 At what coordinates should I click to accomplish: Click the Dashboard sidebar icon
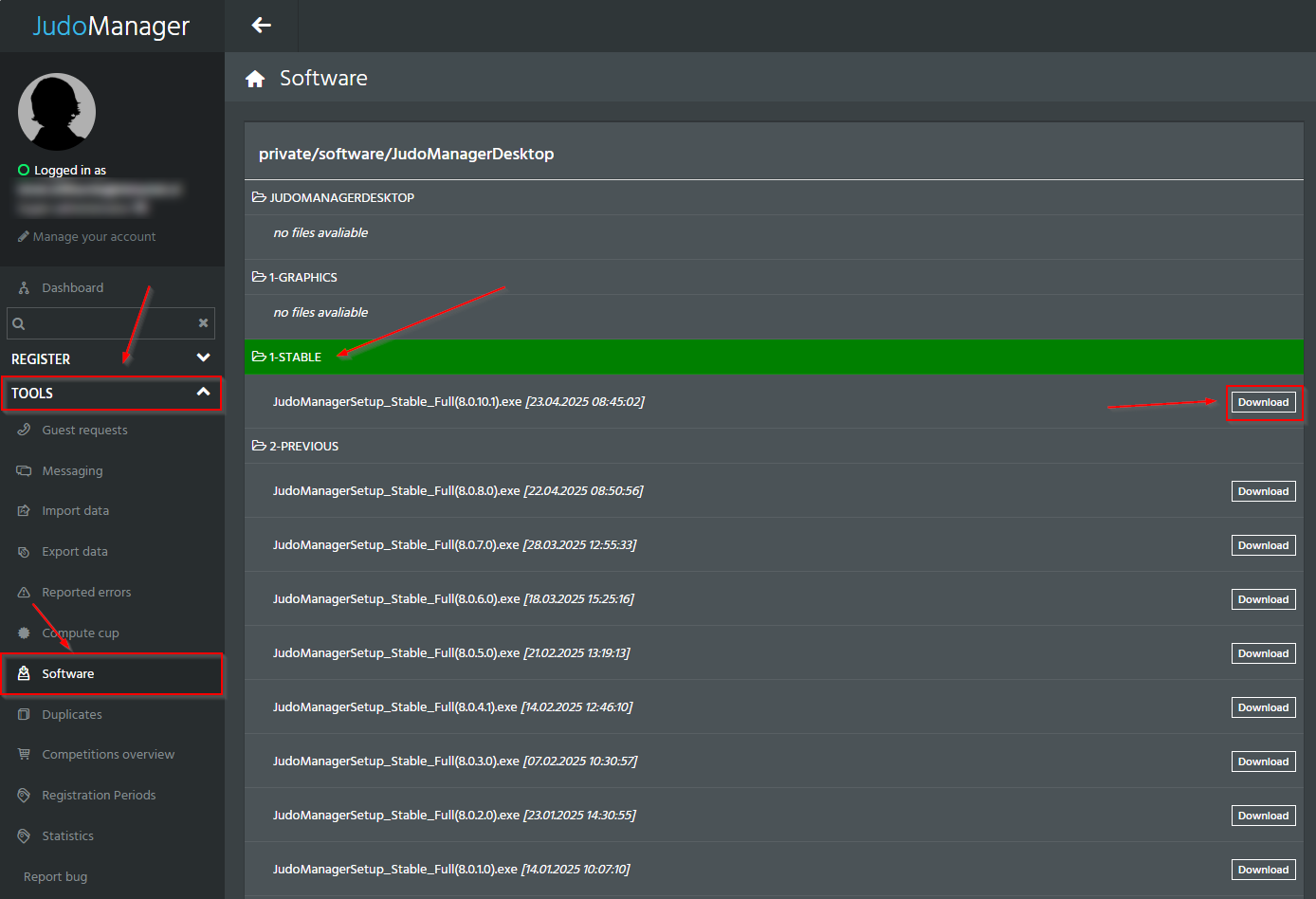point(24,288)
